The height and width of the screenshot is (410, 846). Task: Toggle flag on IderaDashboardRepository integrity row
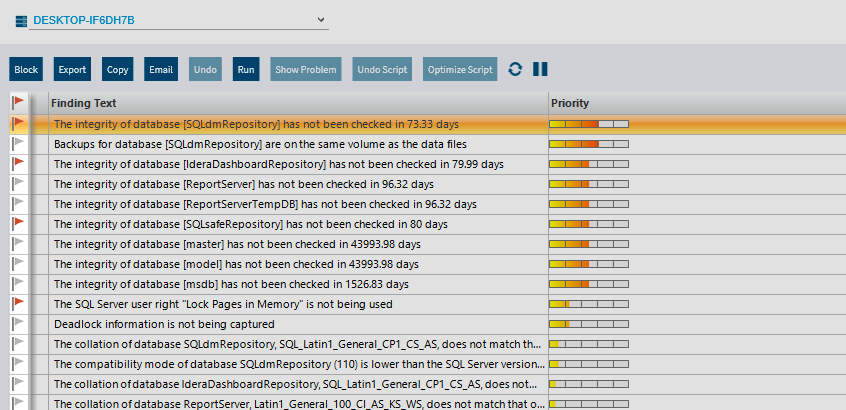(x=19, y=163)
